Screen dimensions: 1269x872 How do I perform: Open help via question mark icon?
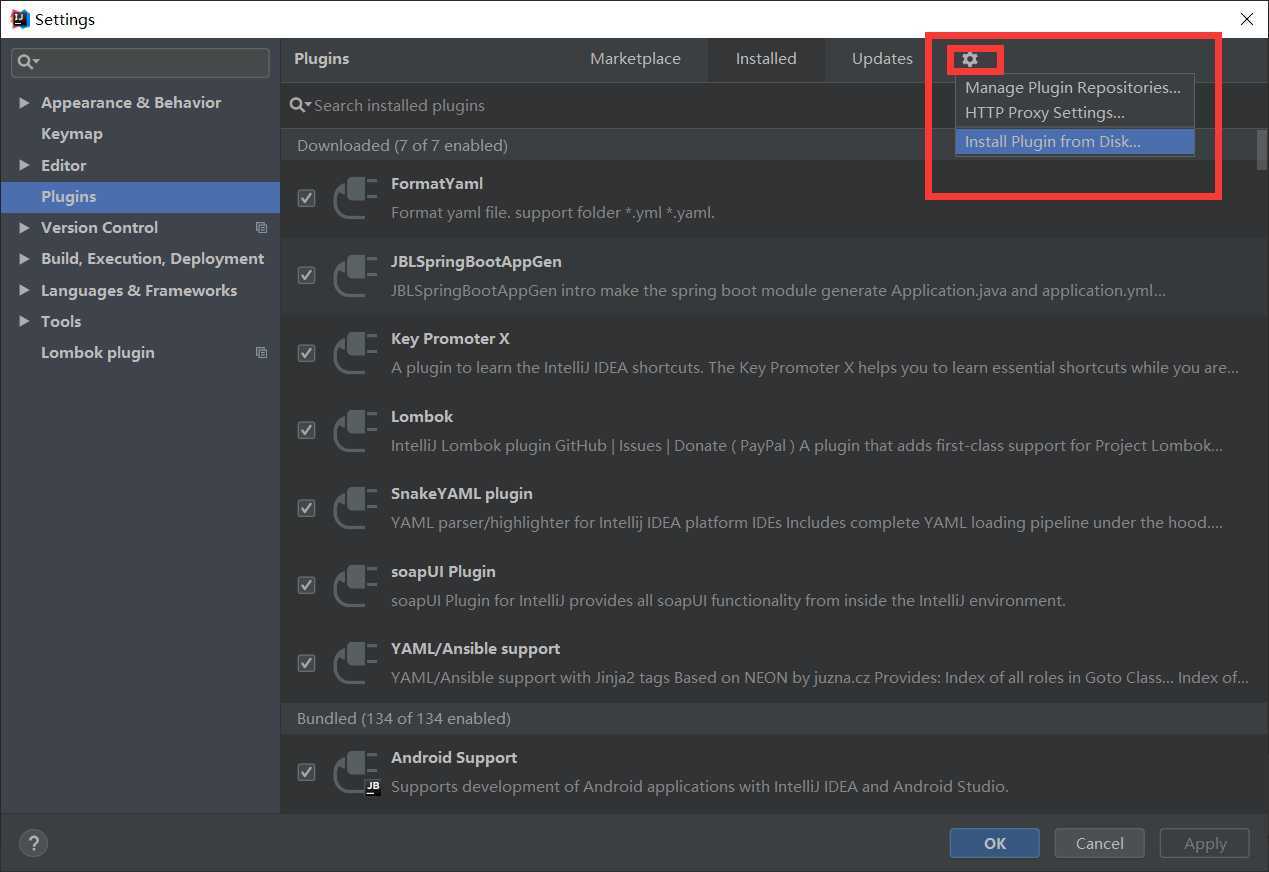point(33,843)
